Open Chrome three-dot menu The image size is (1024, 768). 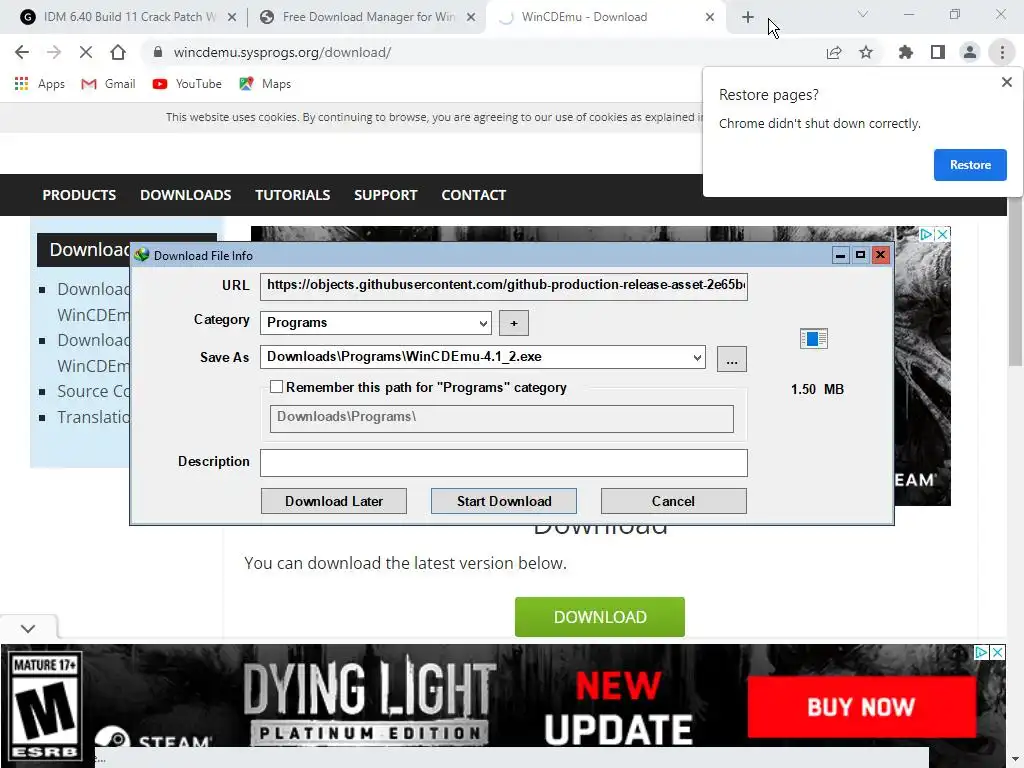click(1002, 52)
